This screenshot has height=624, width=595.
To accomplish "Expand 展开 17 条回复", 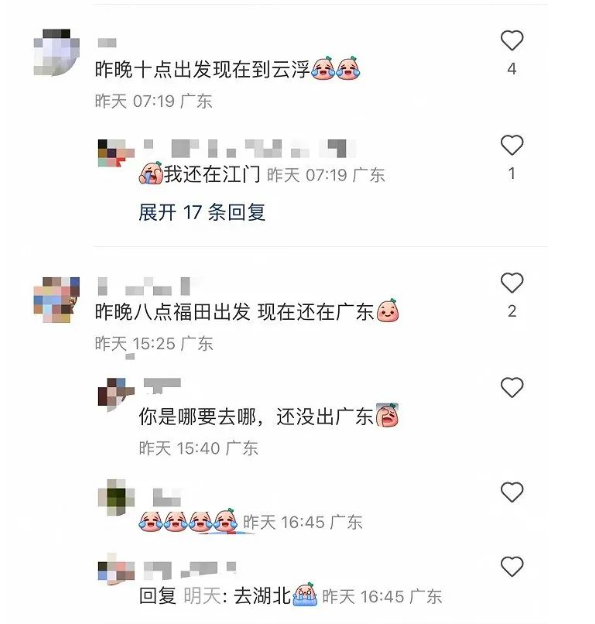I will (201, 212).
